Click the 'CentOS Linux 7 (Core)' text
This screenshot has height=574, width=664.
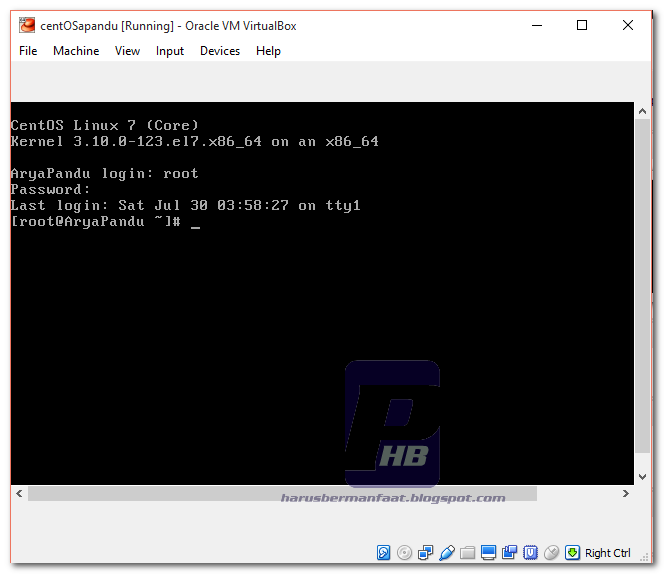click(105, 125)
